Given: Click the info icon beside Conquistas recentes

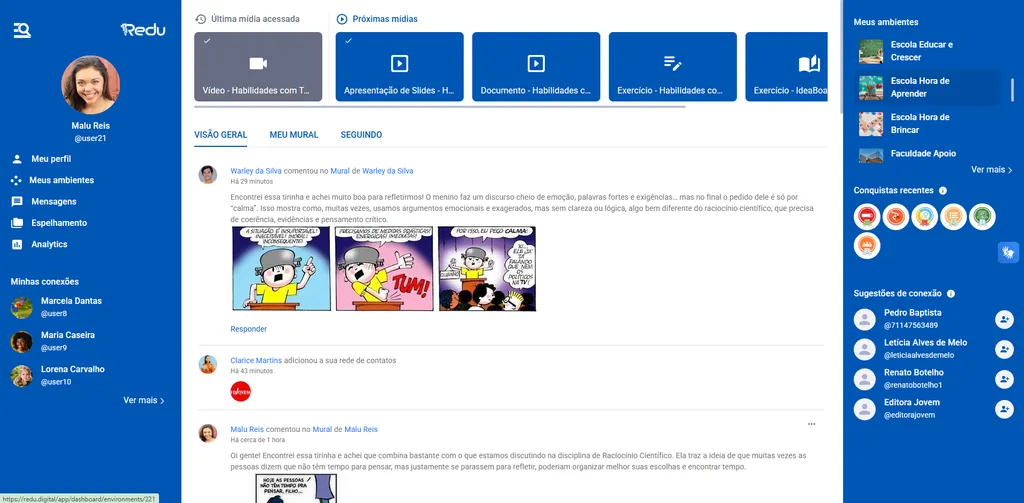Looking at the screenshot, I should tap(943, 190).
